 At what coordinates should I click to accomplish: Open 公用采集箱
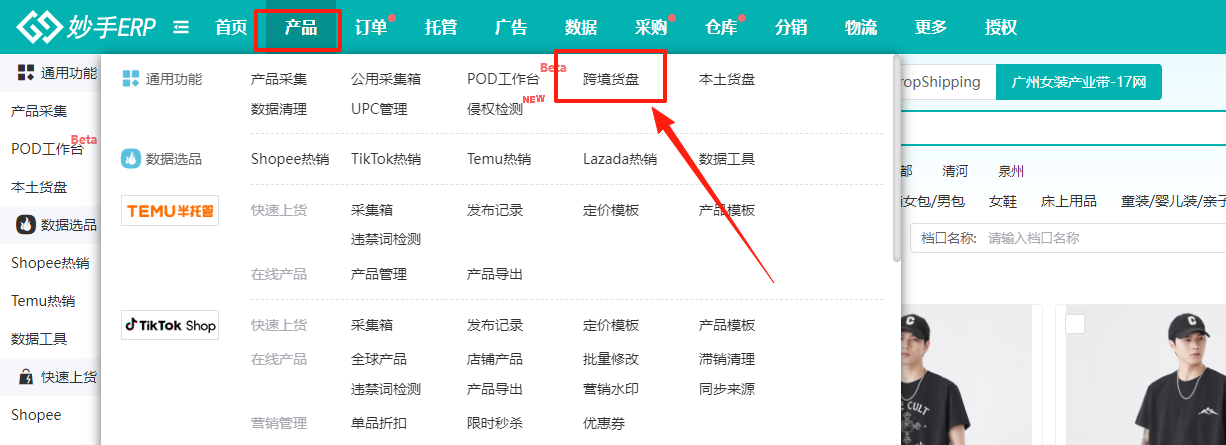pyautogui.click(x=386, y=79)
